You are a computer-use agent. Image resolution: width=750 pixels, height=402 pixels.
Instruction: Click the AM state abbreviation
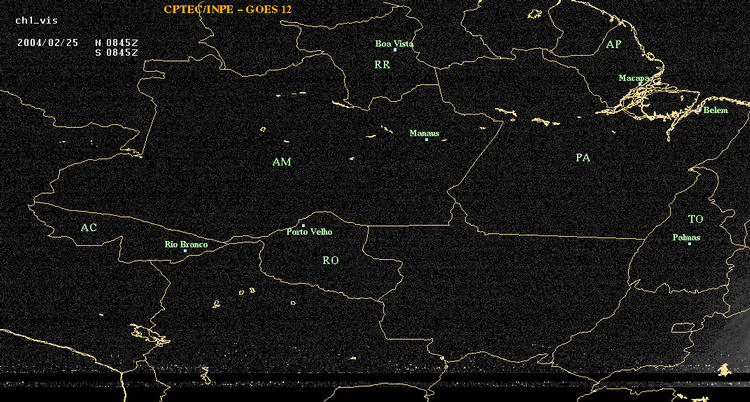(x=282, y=162)
